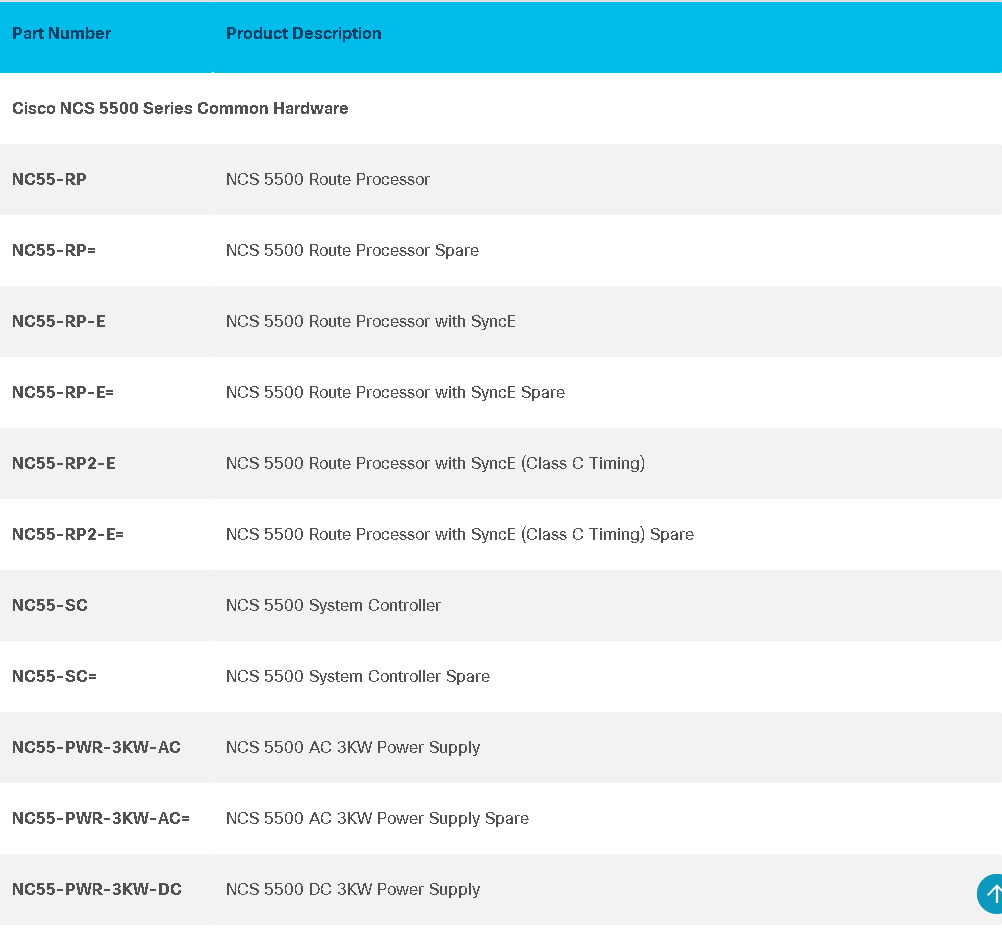Select part number NC55-PWR-3KW-DC
1002x928 pixels.
97,888
